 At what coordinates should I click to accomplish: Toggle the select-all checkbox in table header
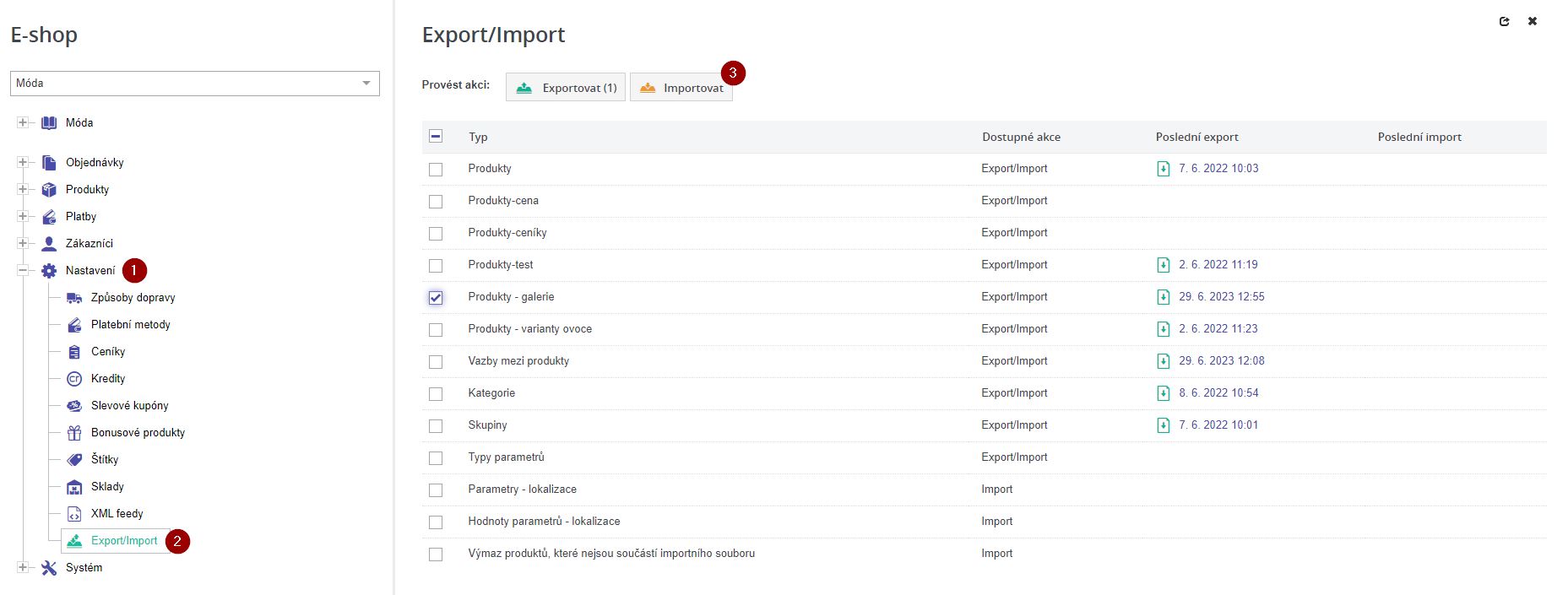pyautogui.click(x=436, y=137)
